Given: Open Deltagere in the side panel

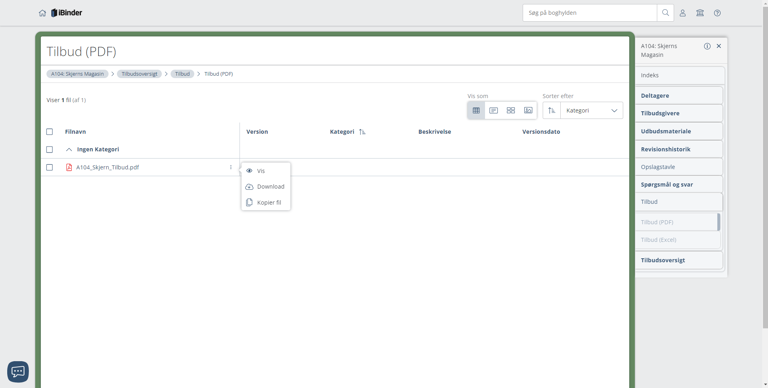Looking at the screenshot, I should click(678, 96).
